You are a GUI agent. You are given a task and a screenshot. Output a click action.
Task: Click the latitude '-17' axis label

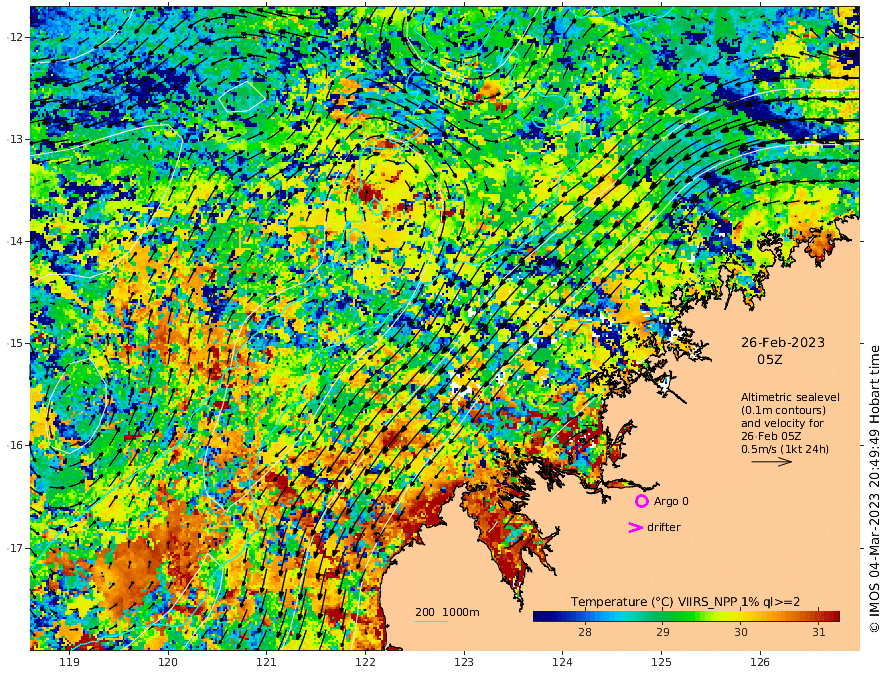coord(15,548)
